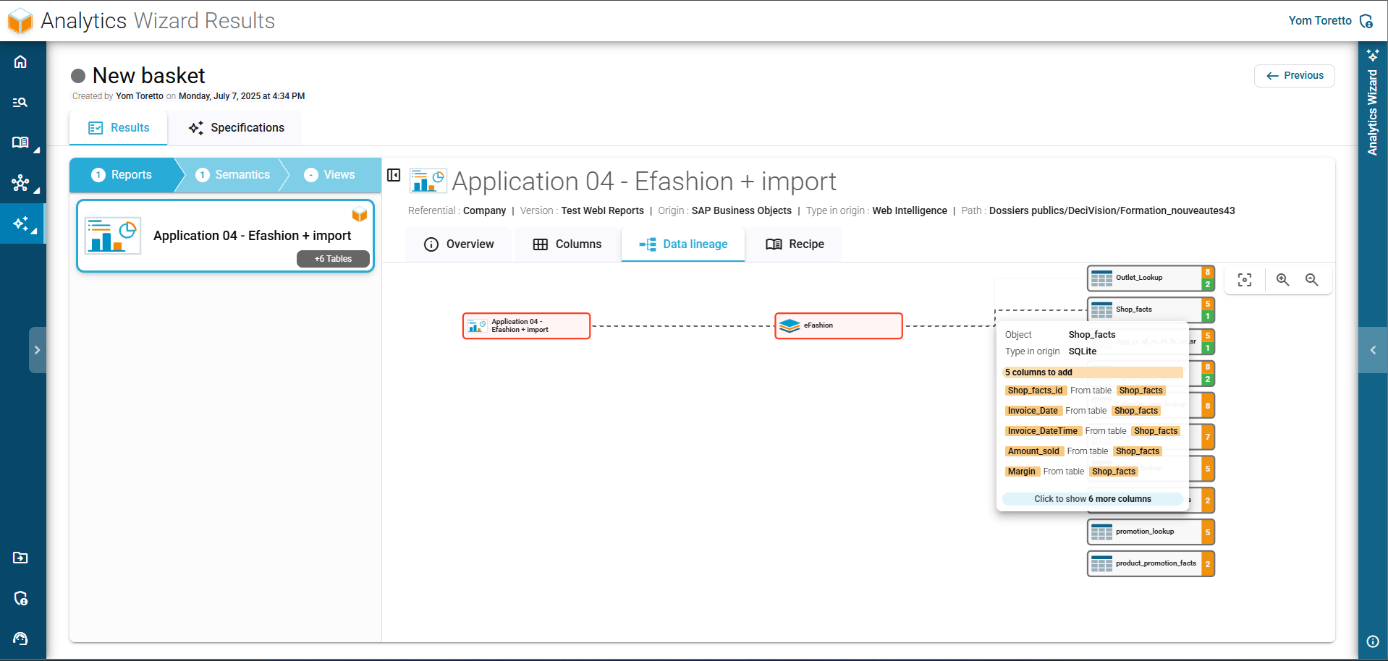This screenshot has height=661, width=1388.
Task: Expand the Analytics Wizard right panel arrow
Action: click(1373, 350)
